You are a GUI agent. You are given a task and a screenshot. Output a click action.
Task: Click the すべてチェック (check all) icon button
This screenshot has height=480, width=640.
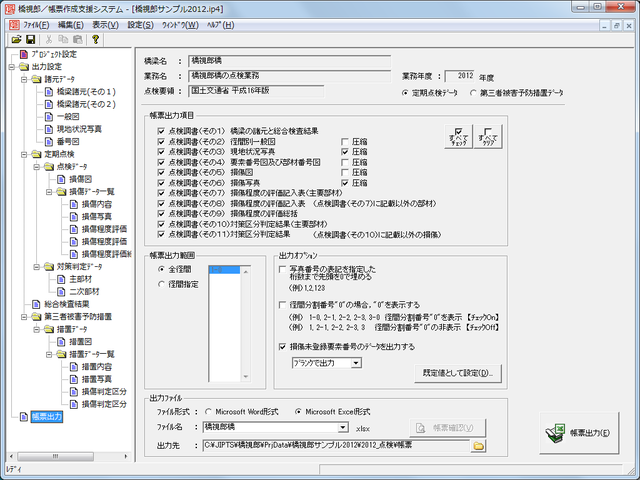point(459,135)
